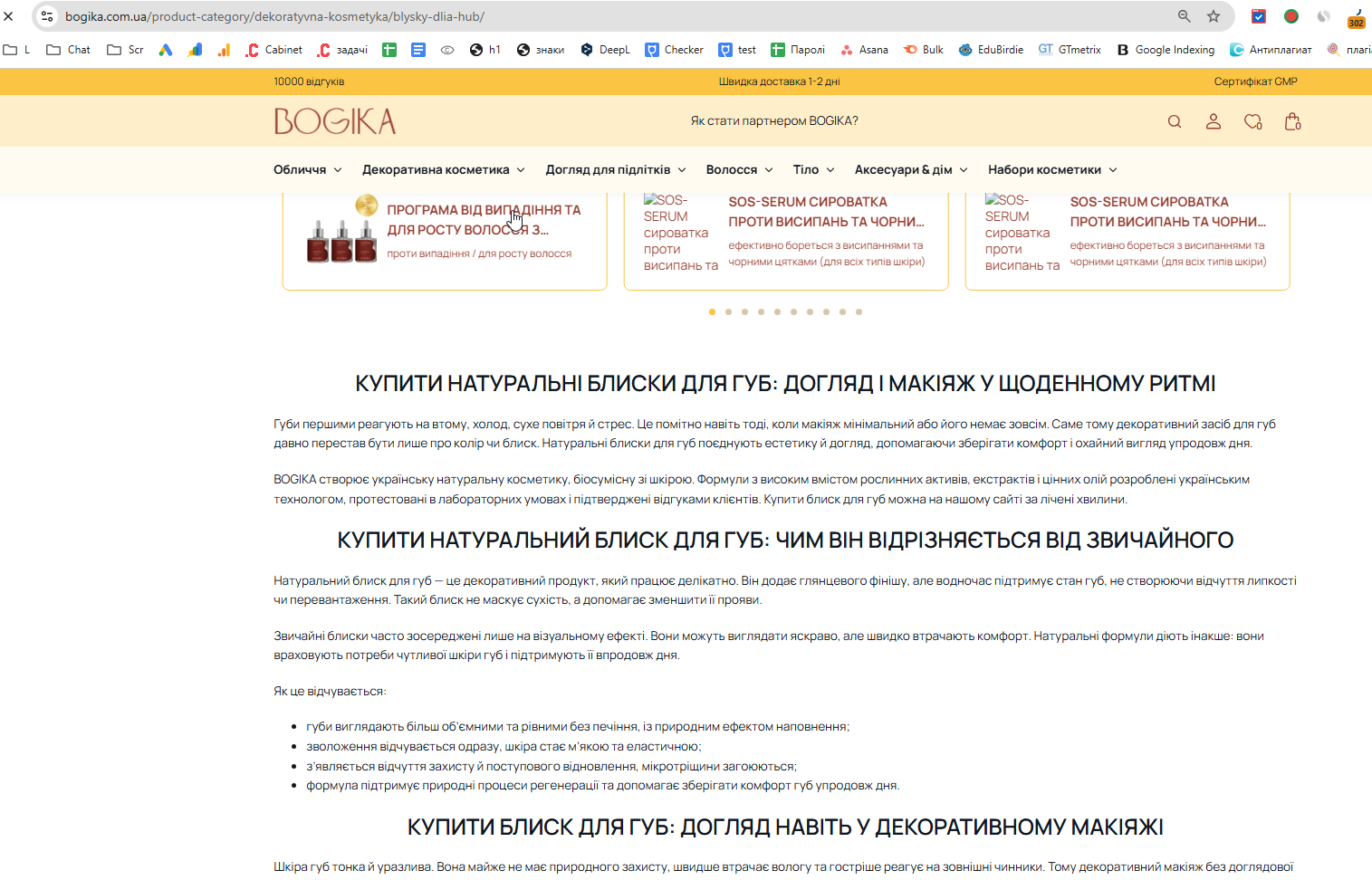The image size is (1372, 880).
Task: Open the Google Ads bookmark icon
Action: [166, 50]
